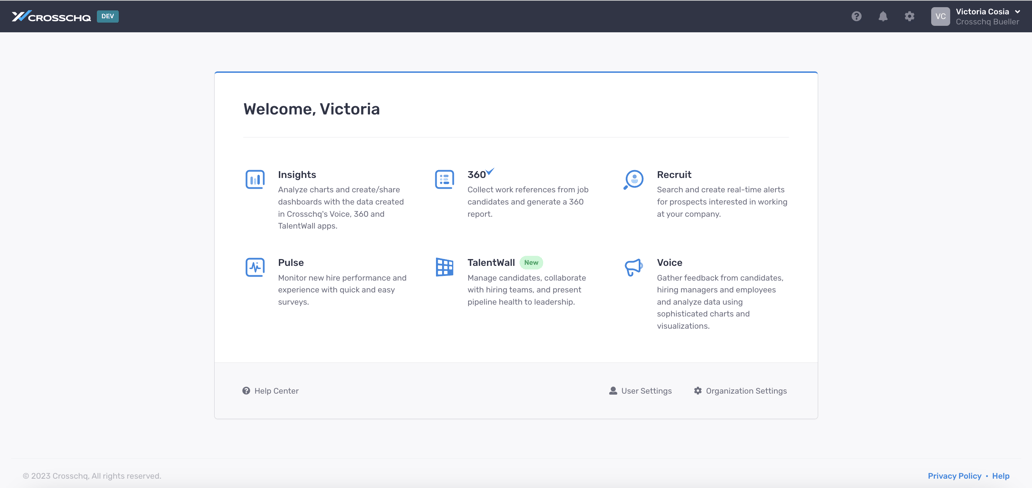Image resolution: width=1032 pixels, height=488 pixels.
Task: Click the Recruit person search icon
Action: pos(633,180)
